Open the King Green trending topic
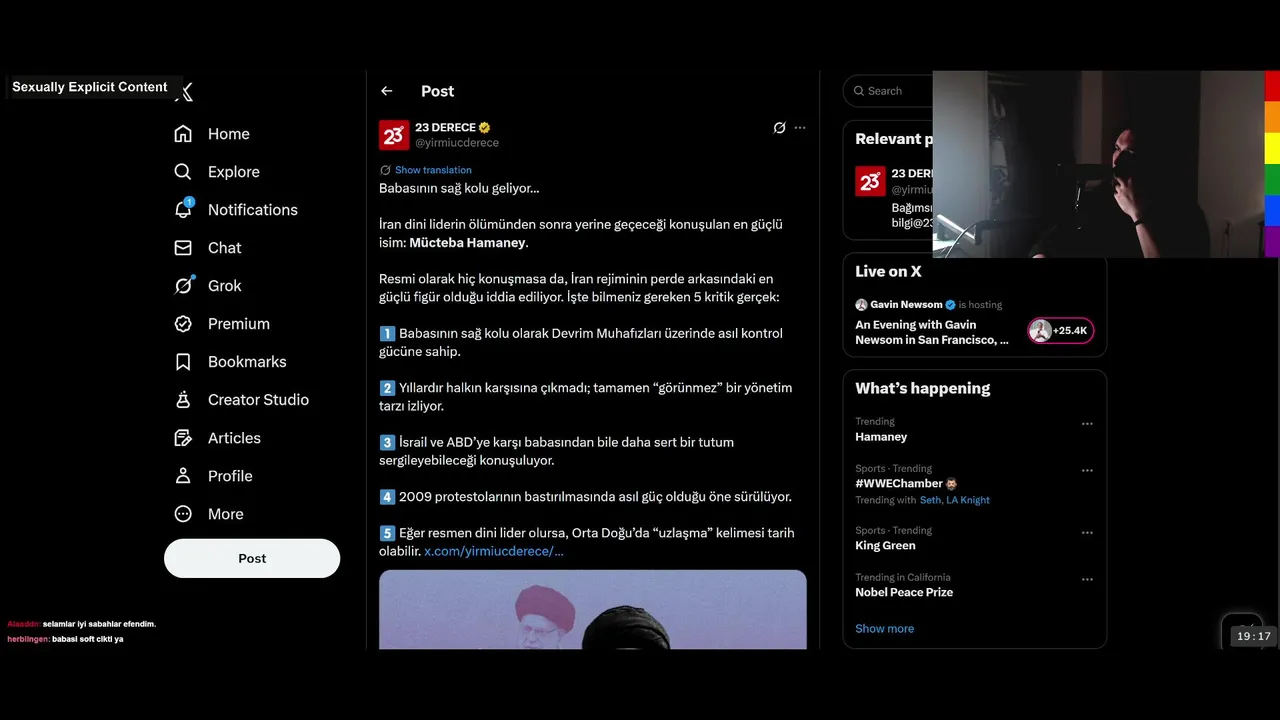1280x720 pixels. point(885,546)
